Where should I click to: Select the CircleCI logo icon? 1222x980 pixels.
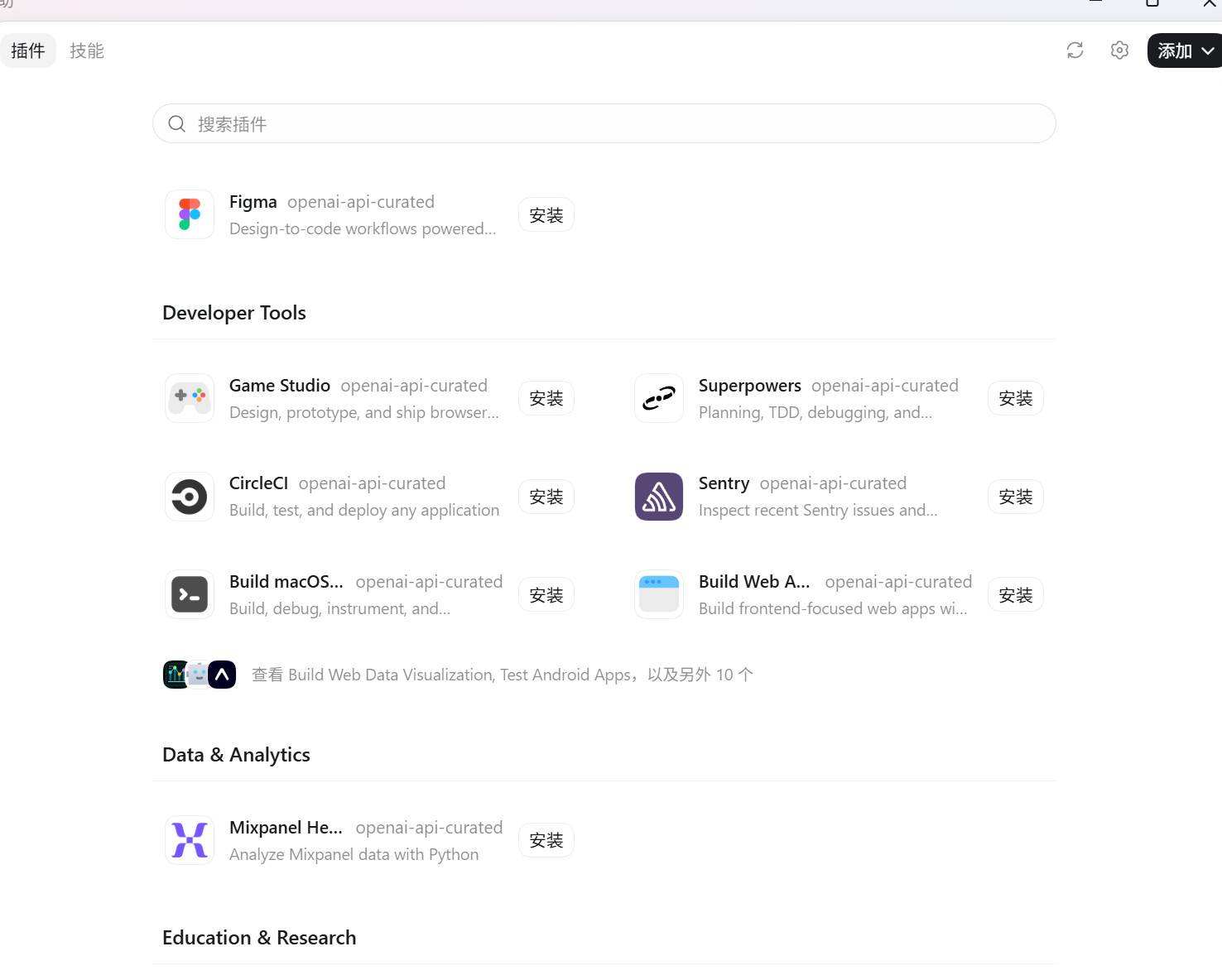[190, 497]
